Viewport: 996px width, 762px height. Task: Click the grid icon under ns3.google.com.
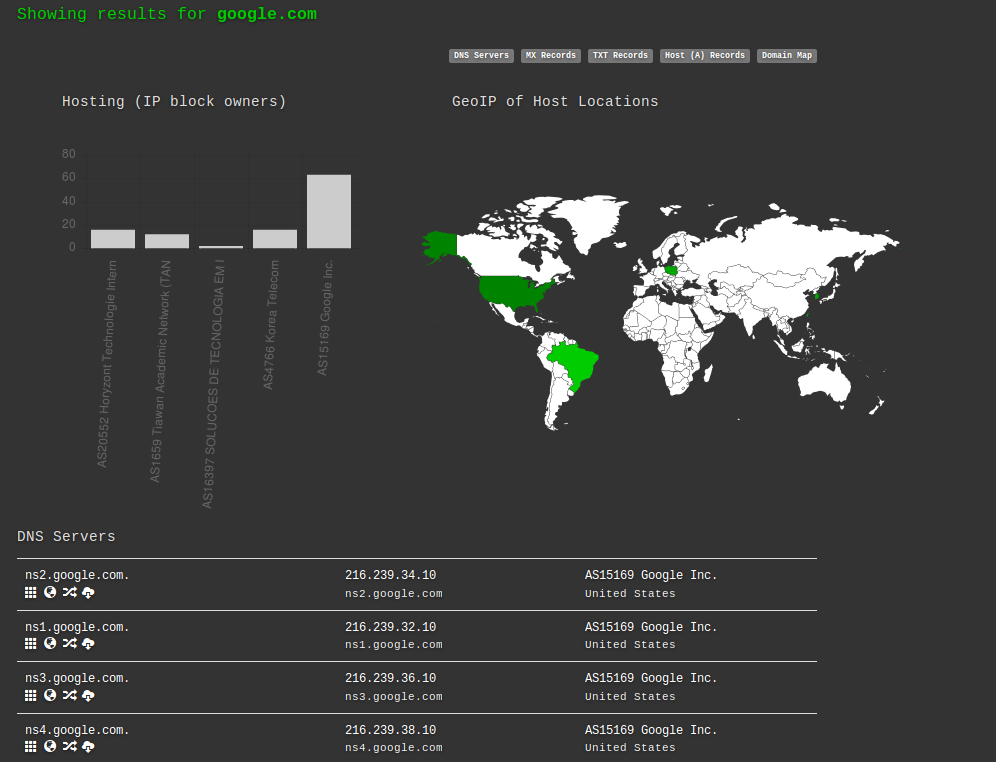[x=30, y=695]
